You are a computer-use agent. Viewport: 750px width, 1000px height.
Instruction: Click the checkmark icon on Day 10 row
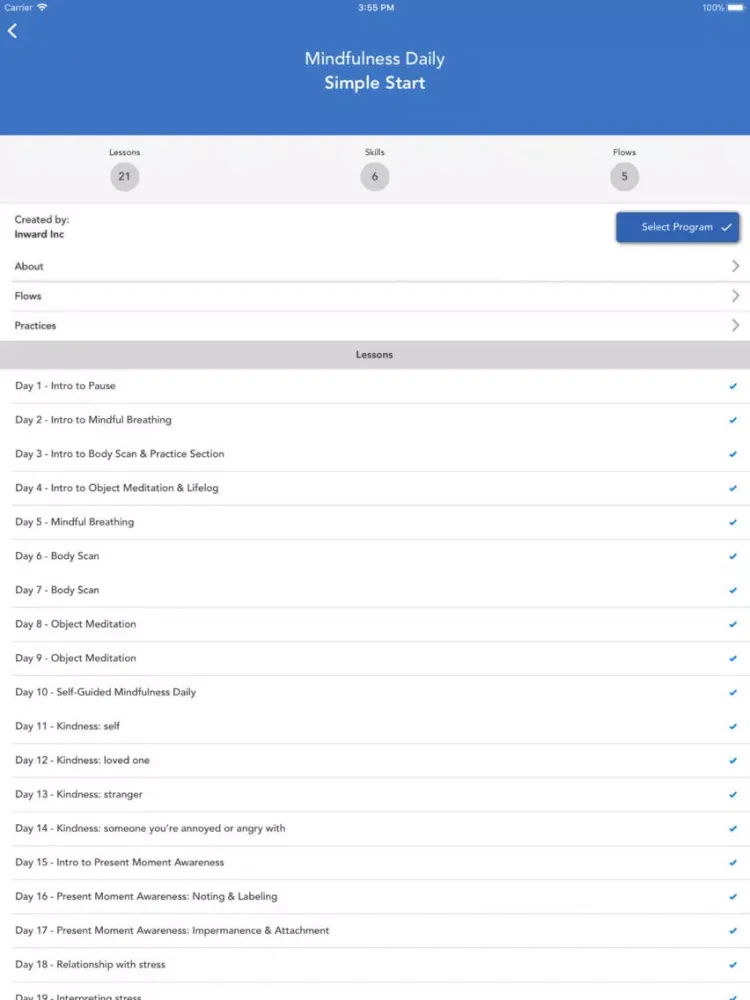733,692
